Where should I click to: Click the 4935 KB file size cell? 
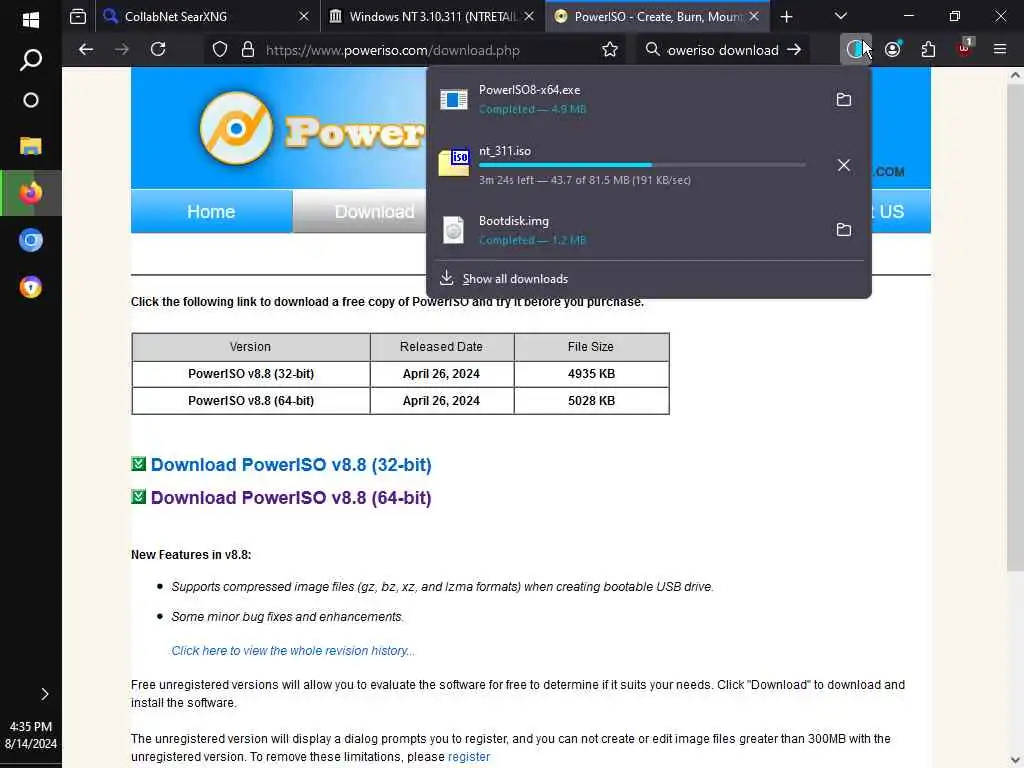pyautogui.click(x=592, y=374)
